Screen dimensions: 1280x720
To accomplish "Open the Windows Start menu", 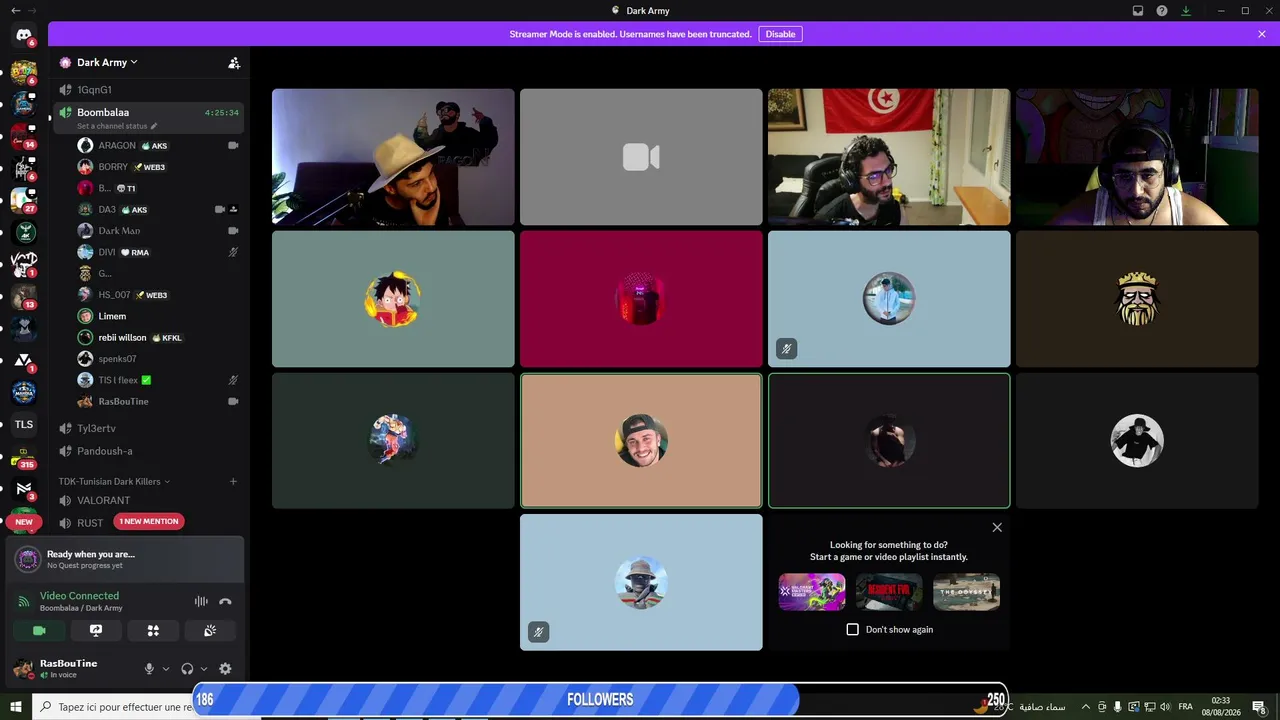I will coord(16,707).
